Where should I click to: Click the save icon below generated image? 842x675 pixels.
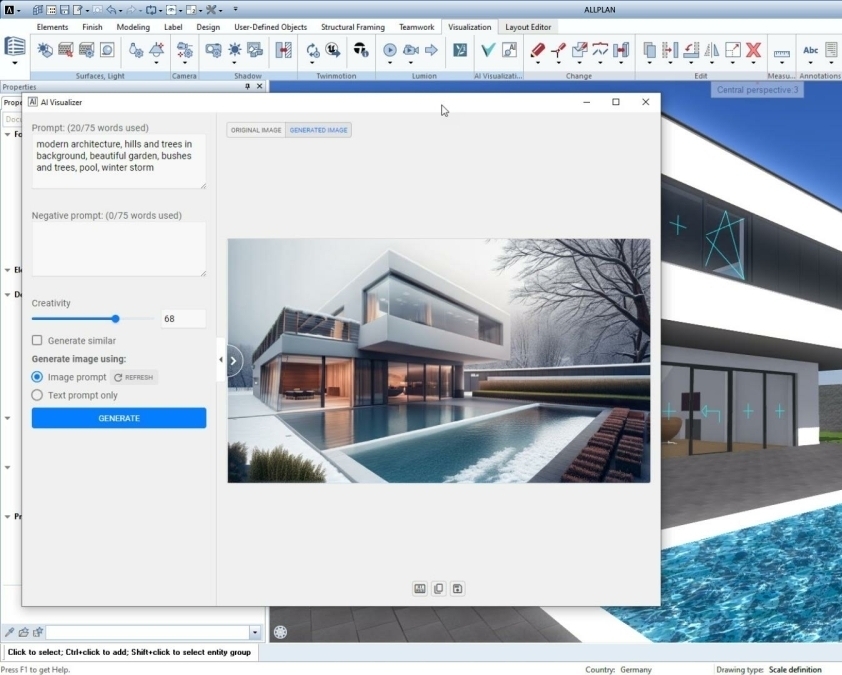tap(457, 589)
